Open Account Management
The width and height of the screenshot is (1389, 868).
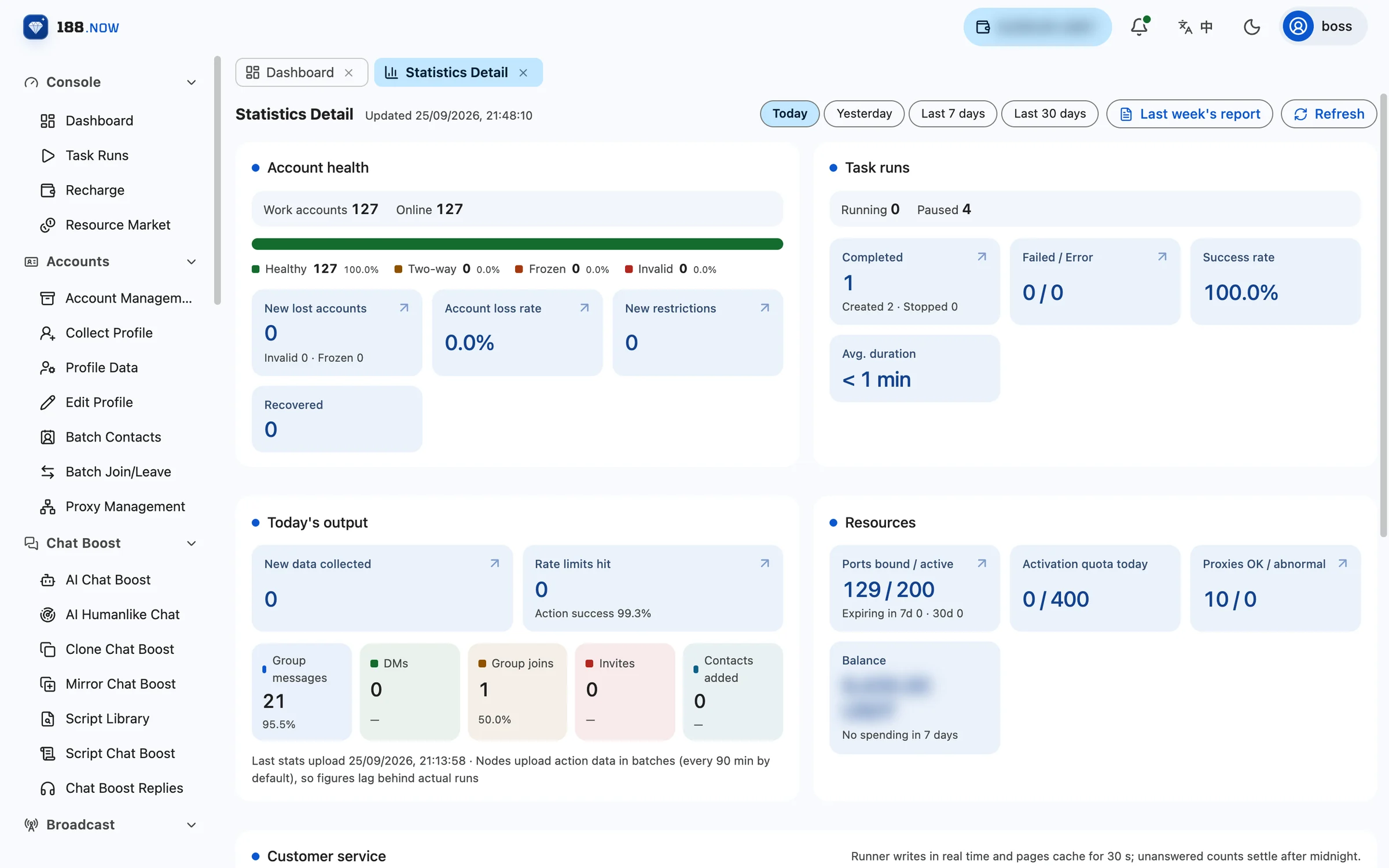click(x=128, y=298)
